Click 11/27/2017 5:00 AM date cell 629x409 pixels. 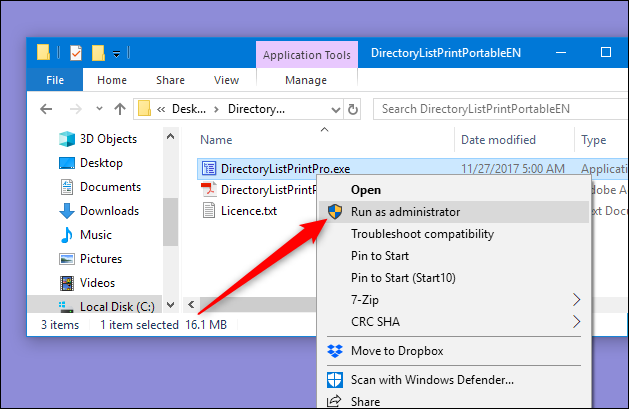(513, 169)
